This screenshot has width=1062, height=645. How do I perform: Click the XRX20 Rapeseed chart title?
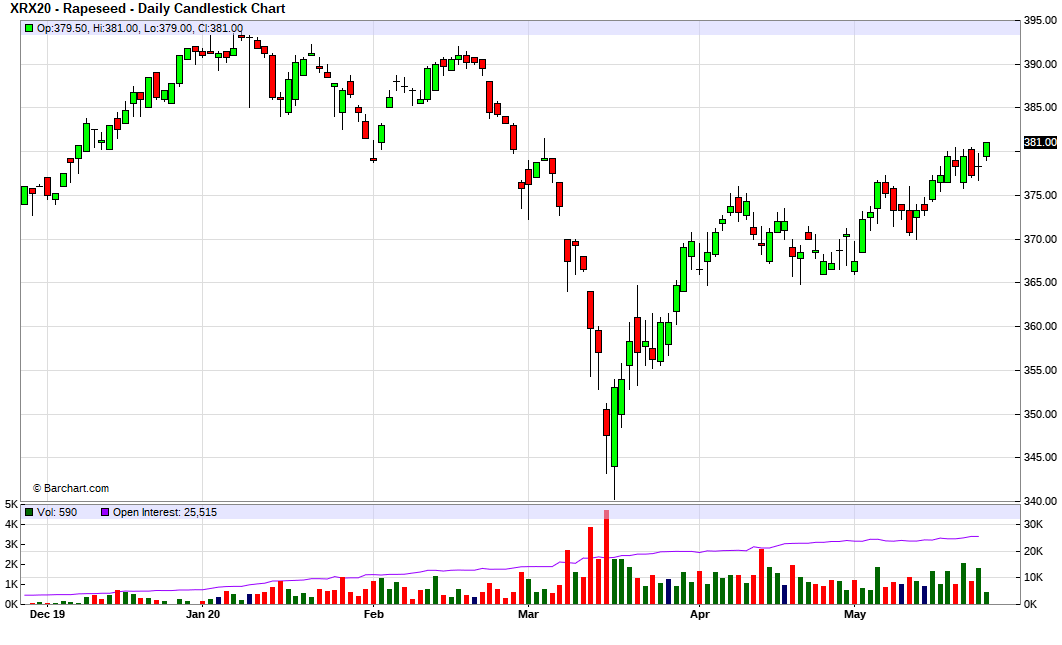[147, 8]
